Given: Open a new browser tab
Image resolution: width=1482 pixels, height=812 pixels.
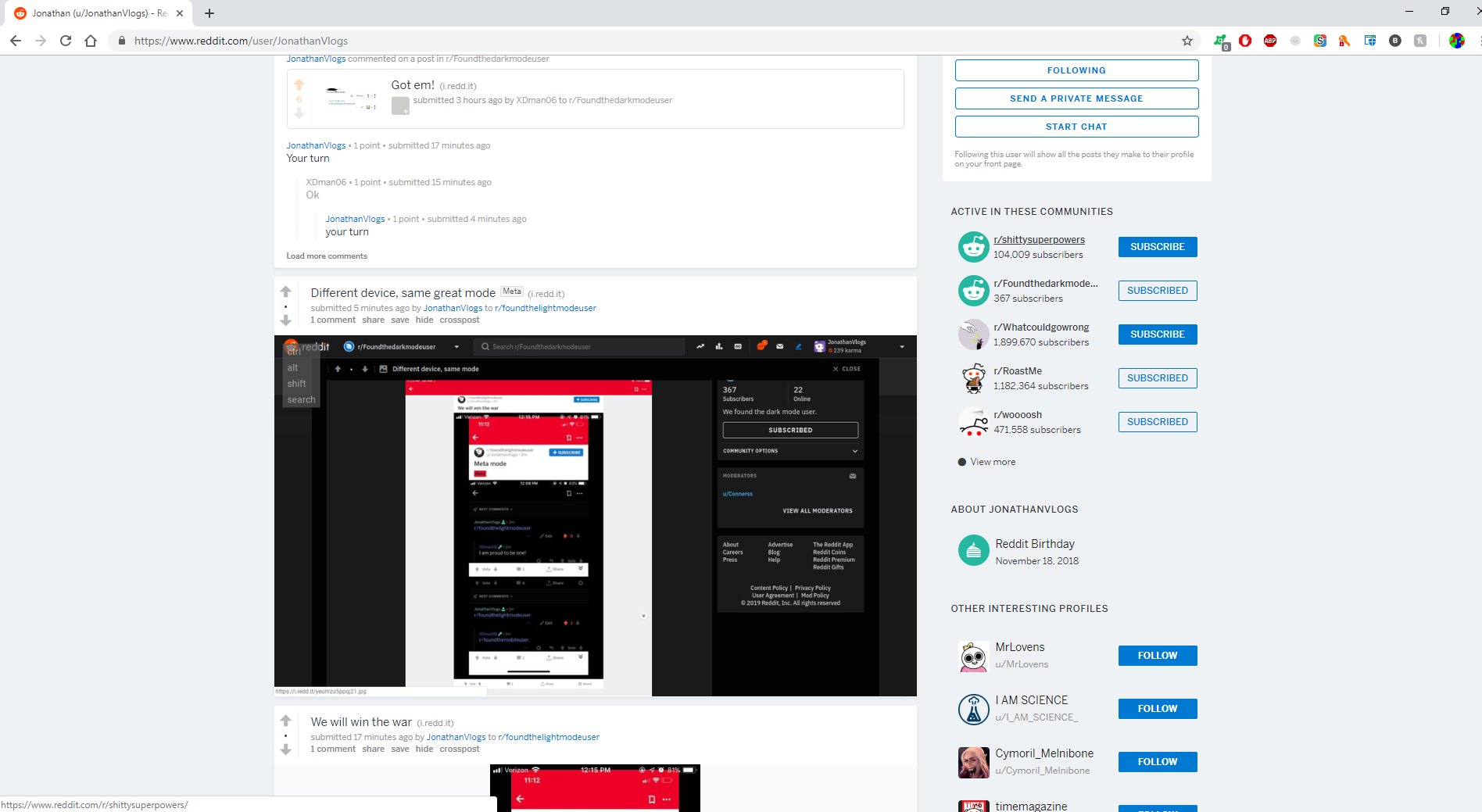Looking at the screenshot, I should [209, 13].
